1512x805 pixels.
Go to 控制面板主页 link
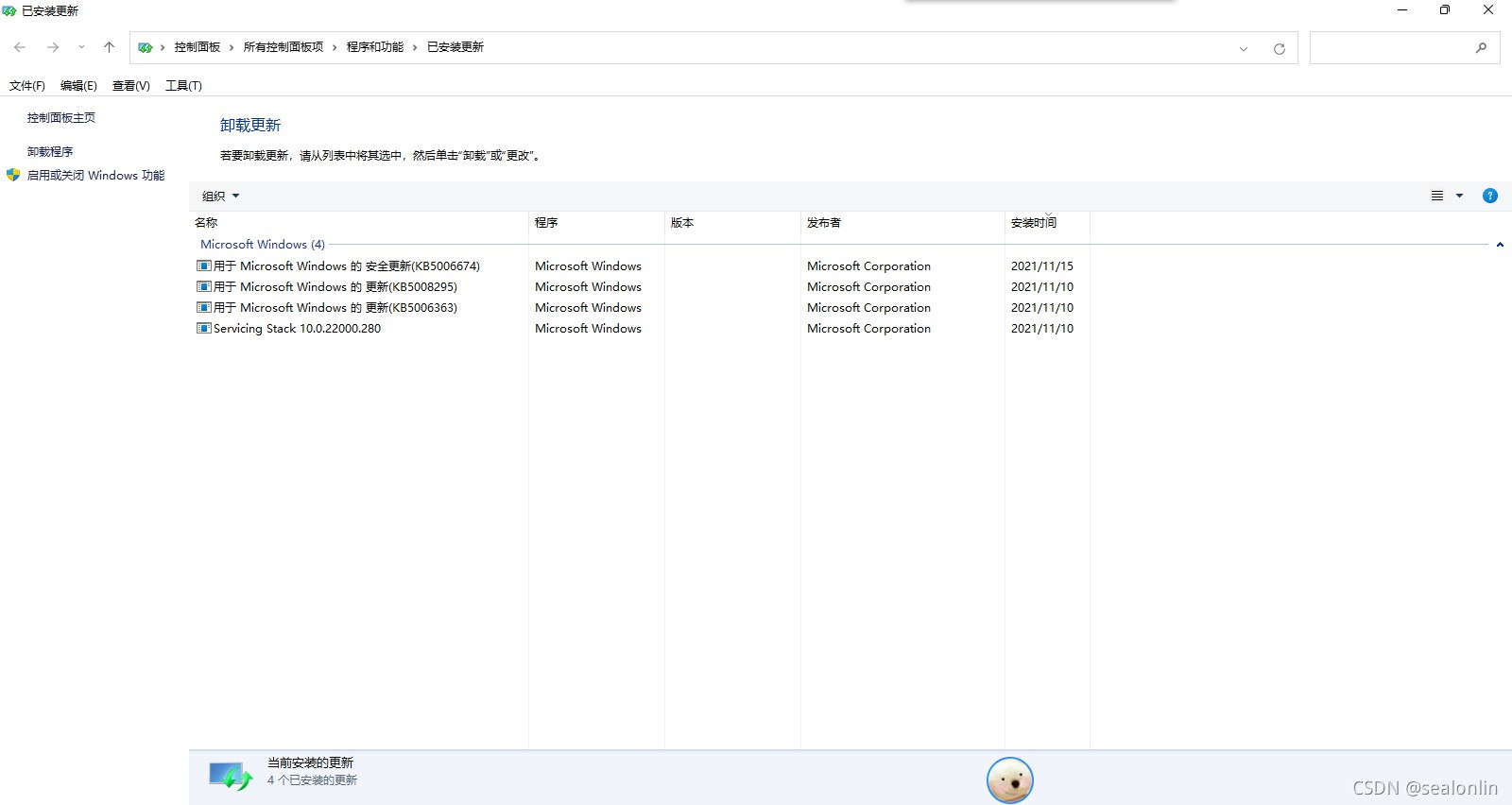tap(61, 118)
